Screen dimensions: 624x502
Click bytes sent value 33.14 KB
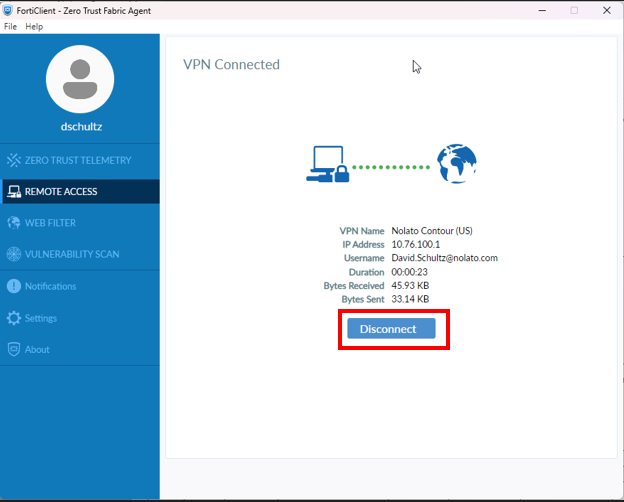pyautogui.click(x=410, y=299)
